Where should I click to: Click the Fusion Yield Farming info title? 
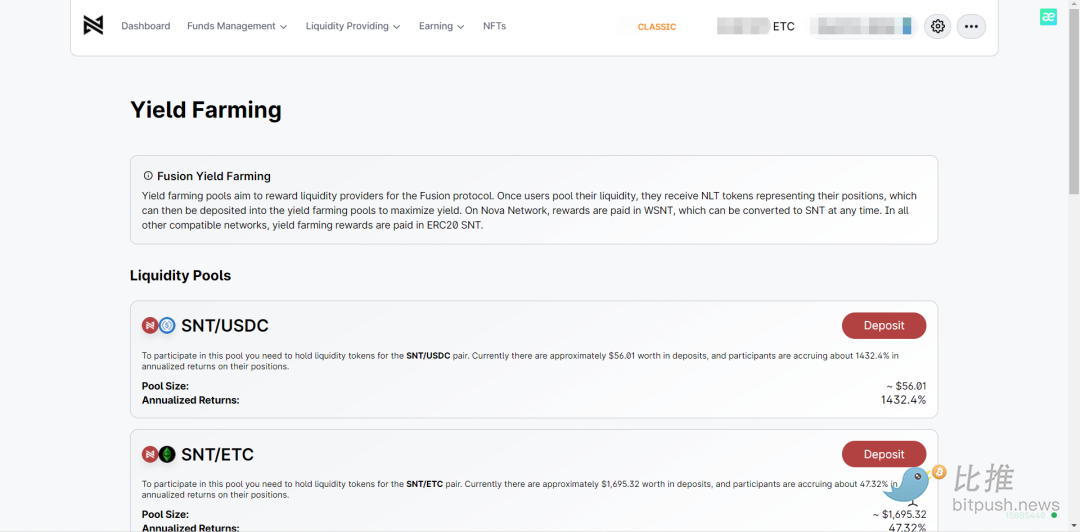214,176
